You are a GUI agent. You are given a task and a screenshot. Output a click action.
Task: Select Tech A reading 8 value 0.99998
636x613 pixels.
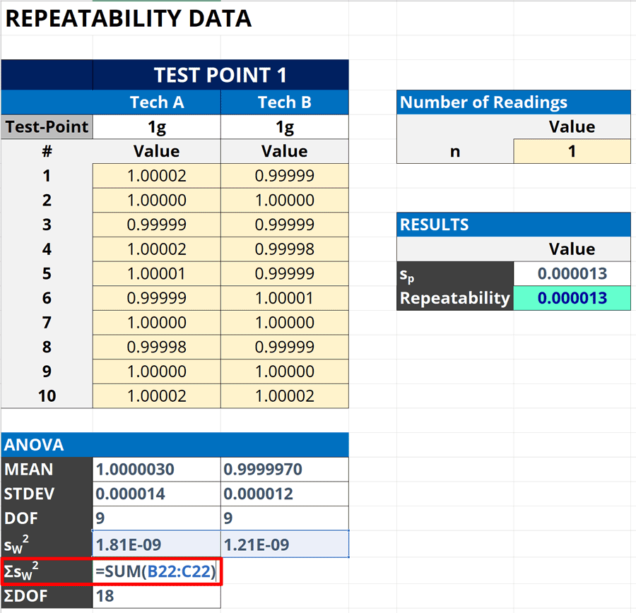(x=157, y=347)
